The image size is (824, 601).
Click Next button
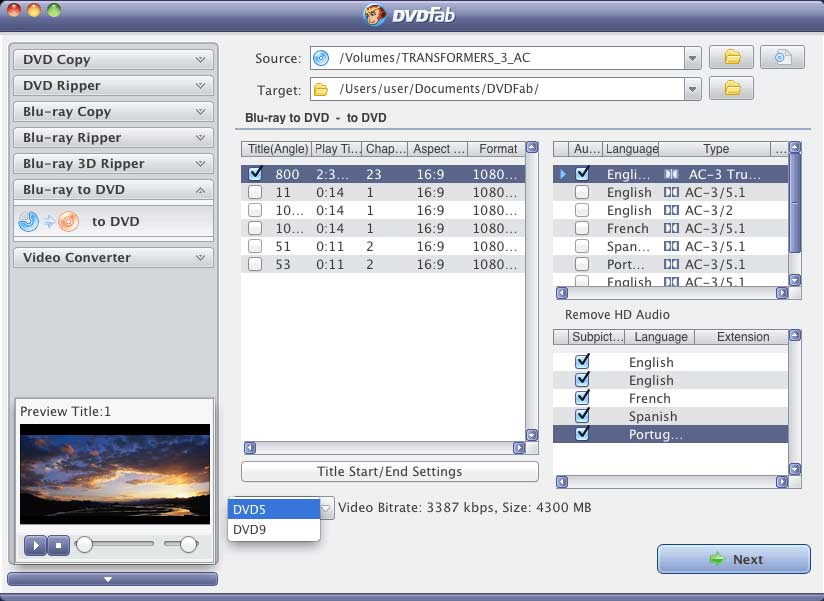click(x=734, y=559)
